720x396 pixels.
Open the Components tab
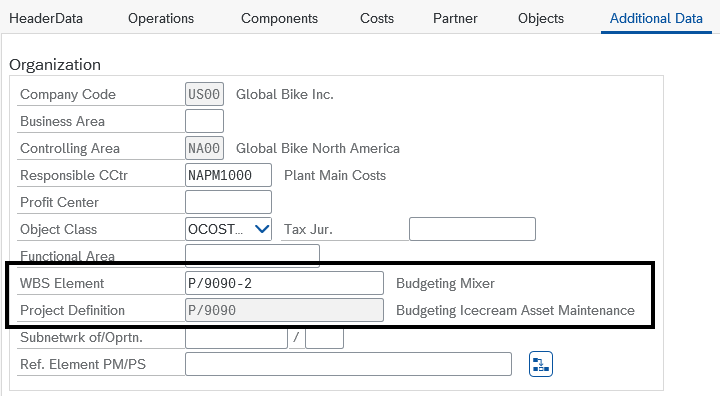279,18
